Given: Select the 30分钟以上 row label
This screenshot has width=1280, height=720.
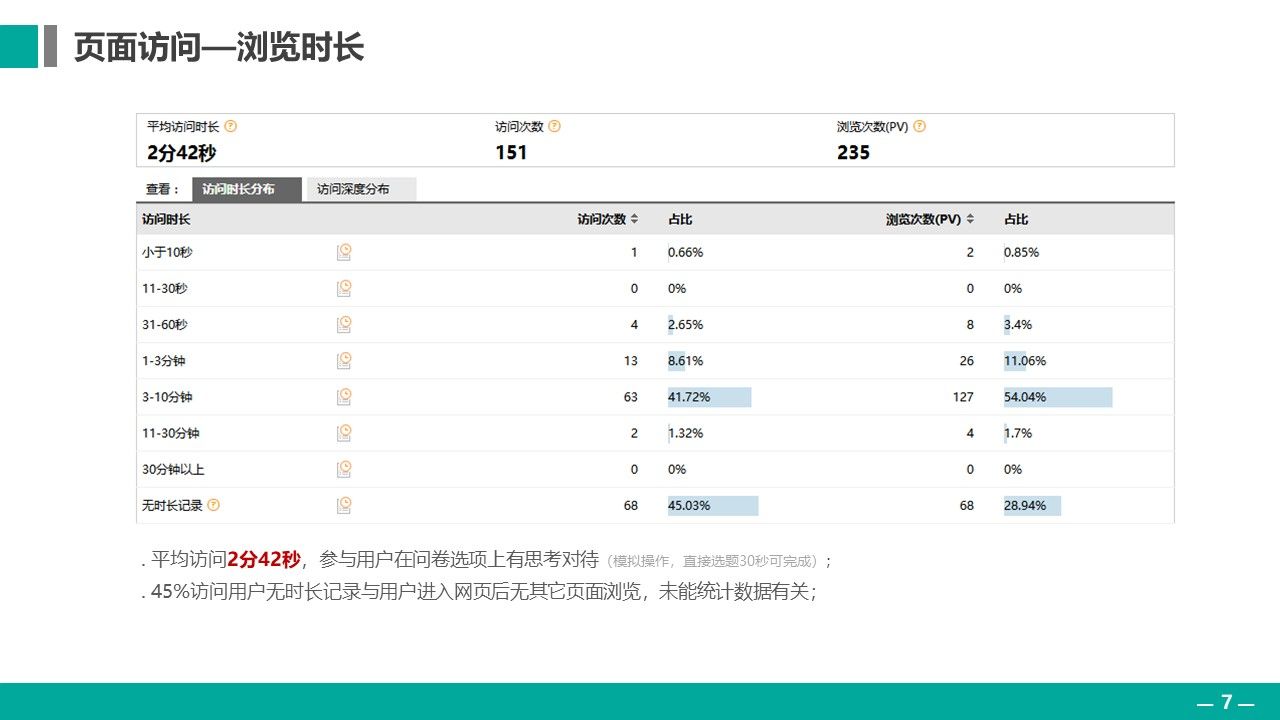Looking at the screenshot, I should pos(173,469).
